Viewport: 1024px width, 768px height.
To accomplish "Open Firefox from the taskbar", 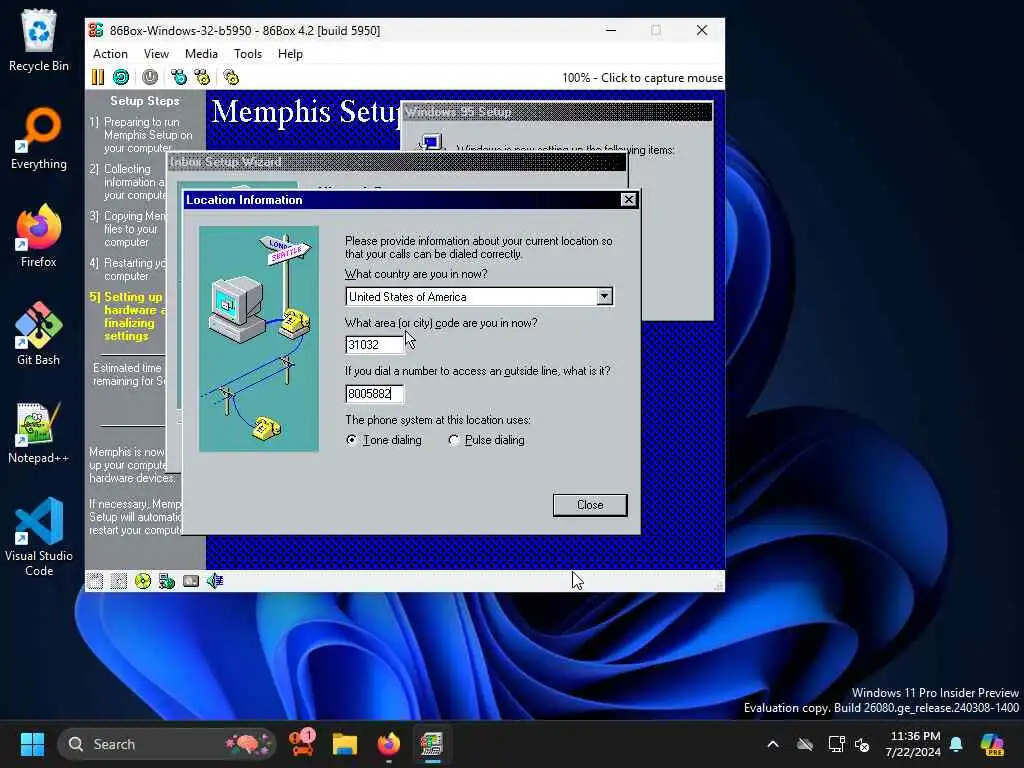I will coord(389,744).
